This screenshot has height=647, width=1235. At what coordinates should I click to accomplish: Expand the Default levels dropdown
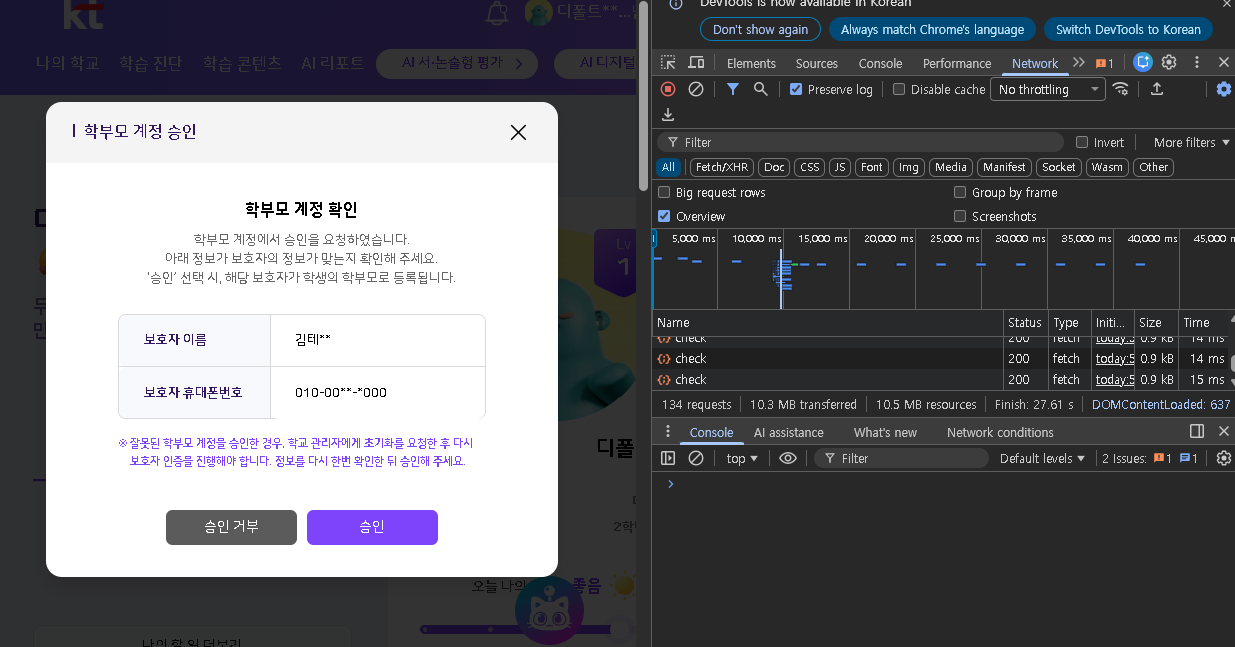point(1043,458)
